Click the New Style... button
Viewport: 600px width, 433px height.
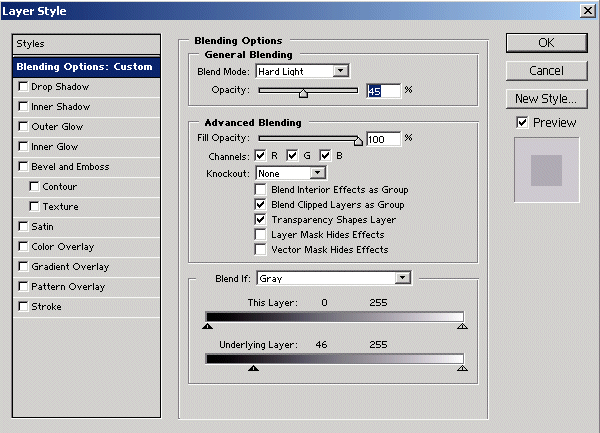tap(546, 99)
